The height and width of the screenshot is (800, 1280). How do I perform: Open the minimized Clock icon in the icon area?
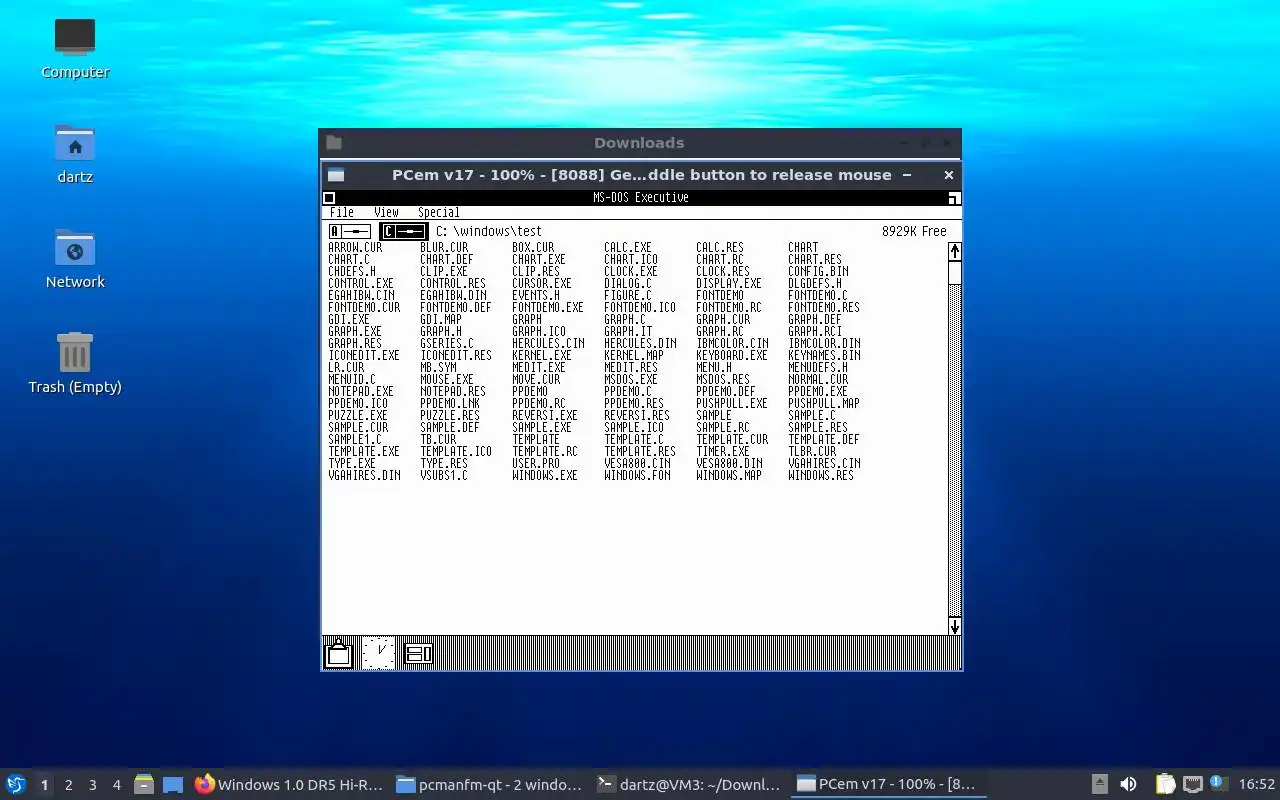click(379, 653)
